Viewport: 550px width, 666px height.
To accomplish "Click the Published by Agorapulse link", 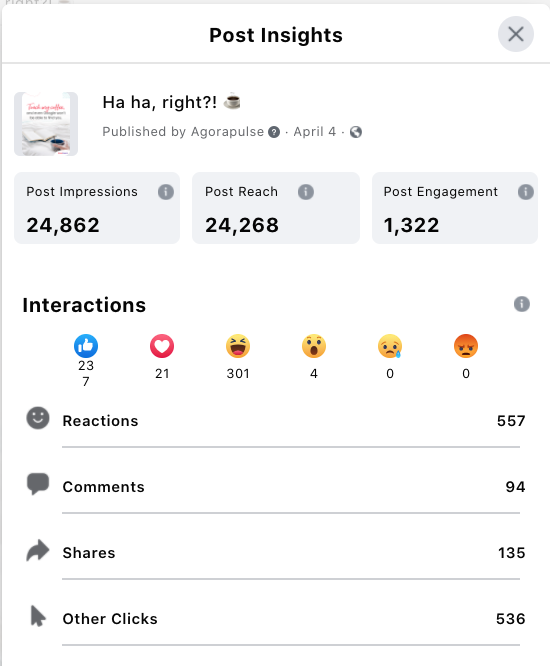I will pyautogui.click(x=183, y=132).
